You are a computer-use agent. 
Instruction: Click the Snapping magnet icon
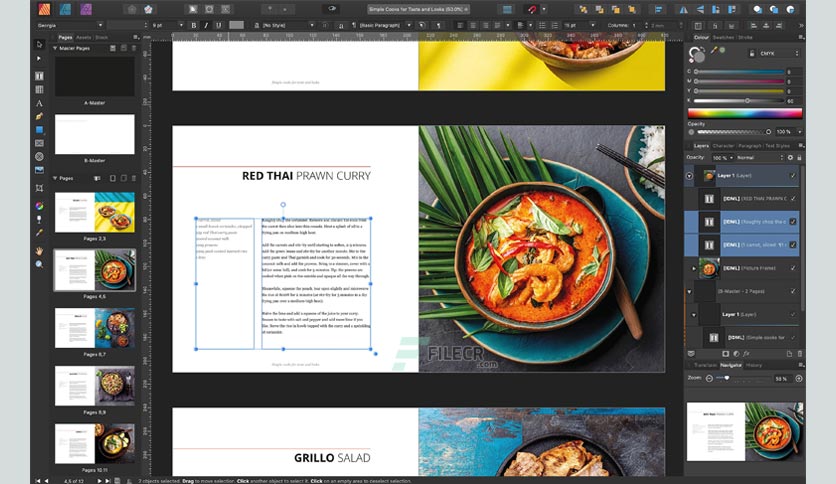[532, 9]
